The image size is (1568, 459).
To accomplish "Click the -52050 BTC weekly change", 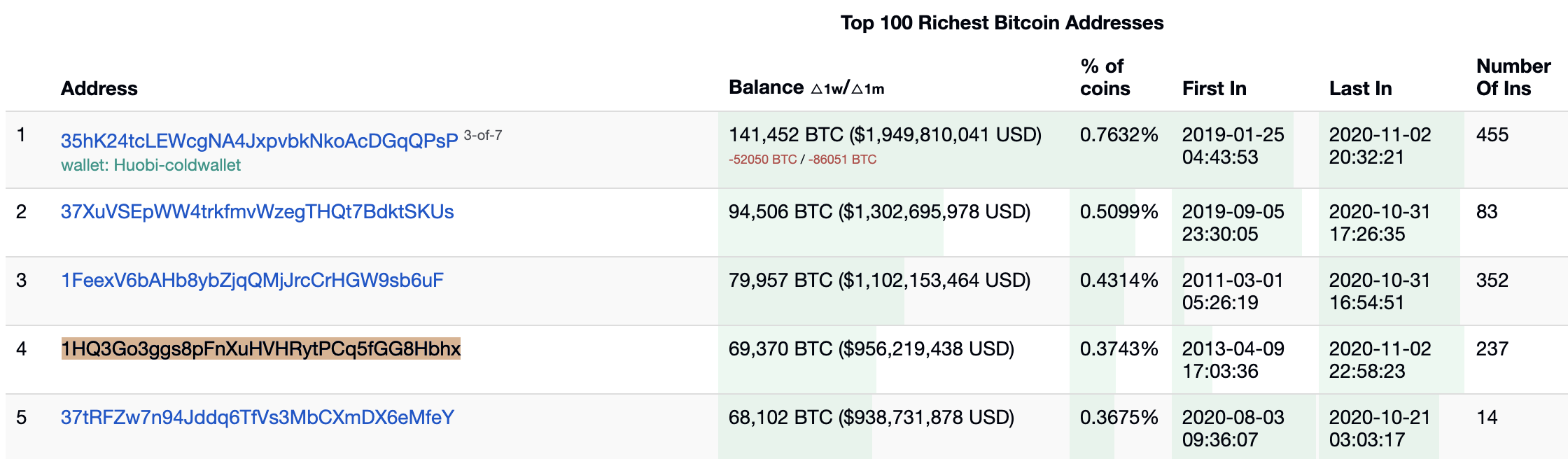I will tap(762, 160).
